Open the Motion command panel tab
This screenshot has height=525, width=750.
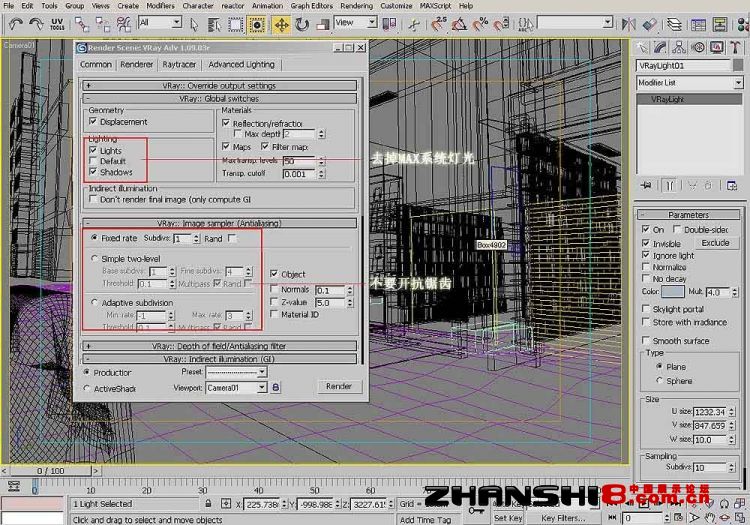click(x=698, y=47)
